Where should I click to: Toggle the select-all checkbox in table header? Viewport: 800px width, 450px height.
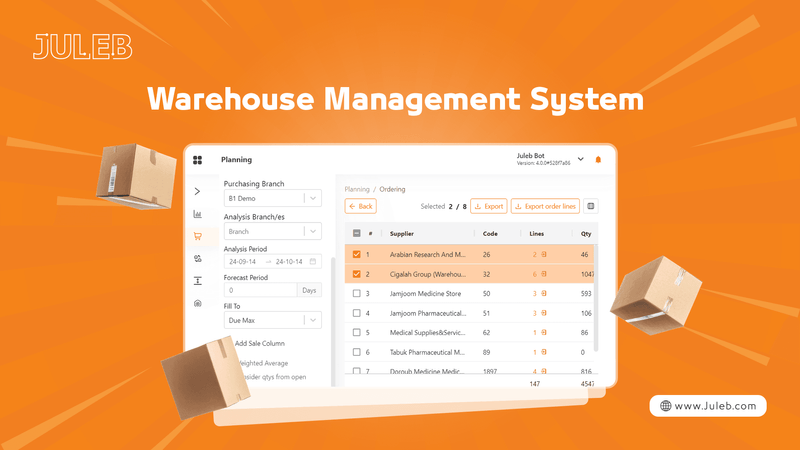click(358, 233)
